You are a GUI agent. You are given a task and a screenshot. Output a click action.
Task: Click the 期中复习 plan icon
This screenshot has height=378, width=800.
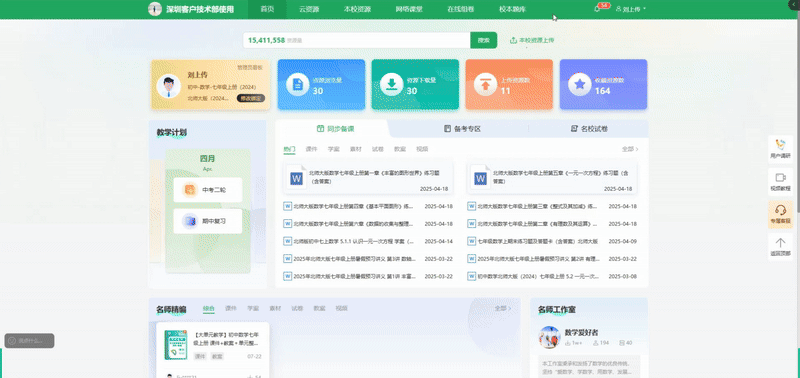tap(190, 221)
